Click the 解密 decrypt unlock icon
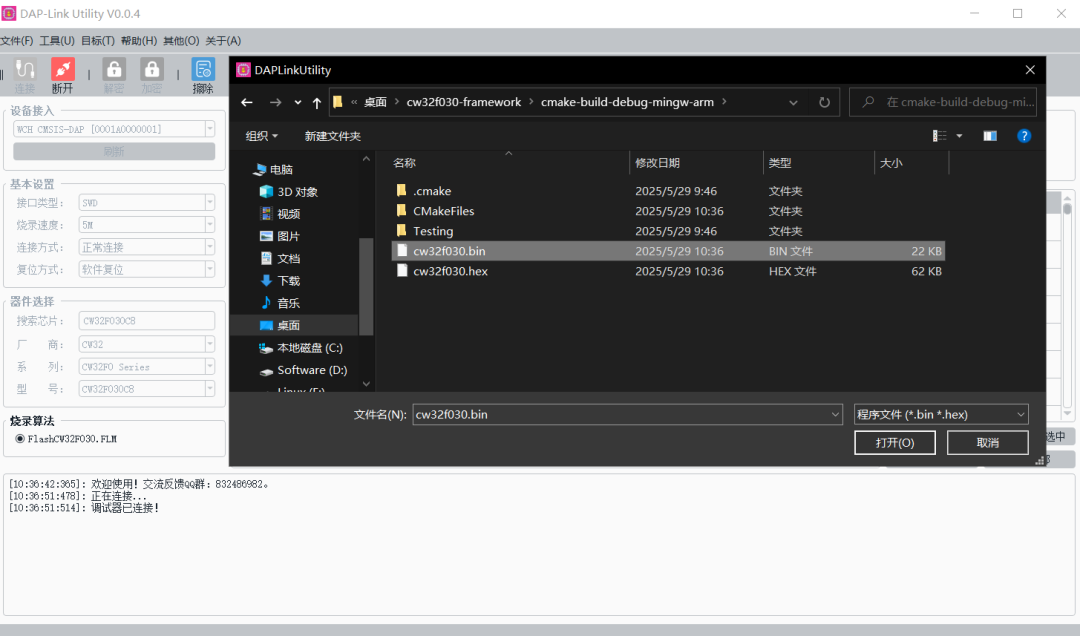Screen dimensions: 1080x636 (112, 68)
